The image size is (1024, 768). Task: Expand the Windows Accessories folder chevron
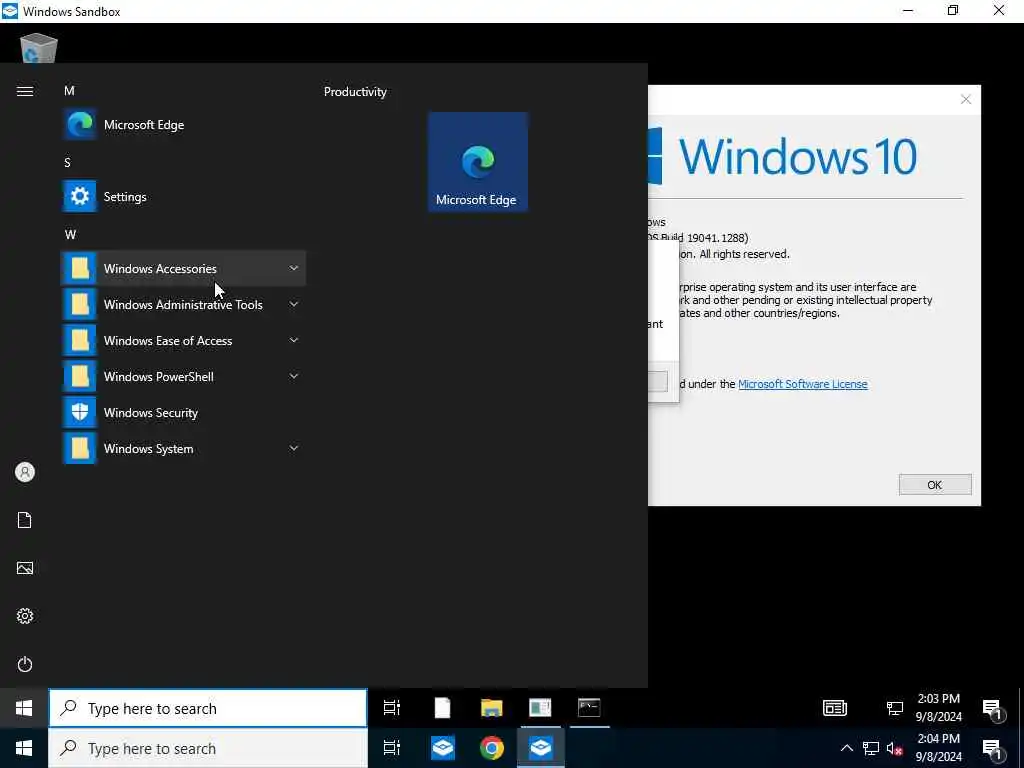[294, 268]
